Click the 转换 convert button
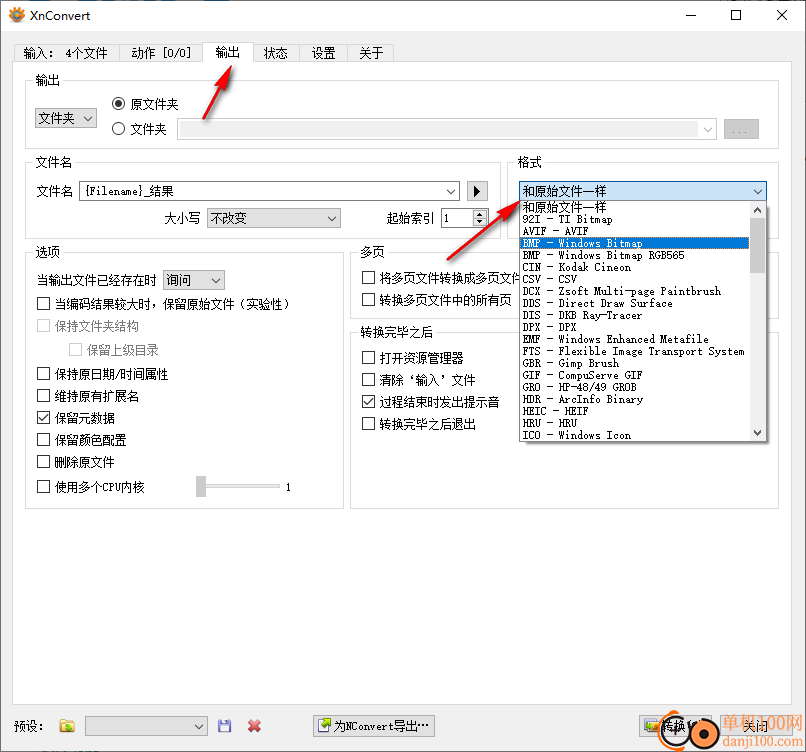The height and width of the screenshot is (752, 806). click(675, 726)
